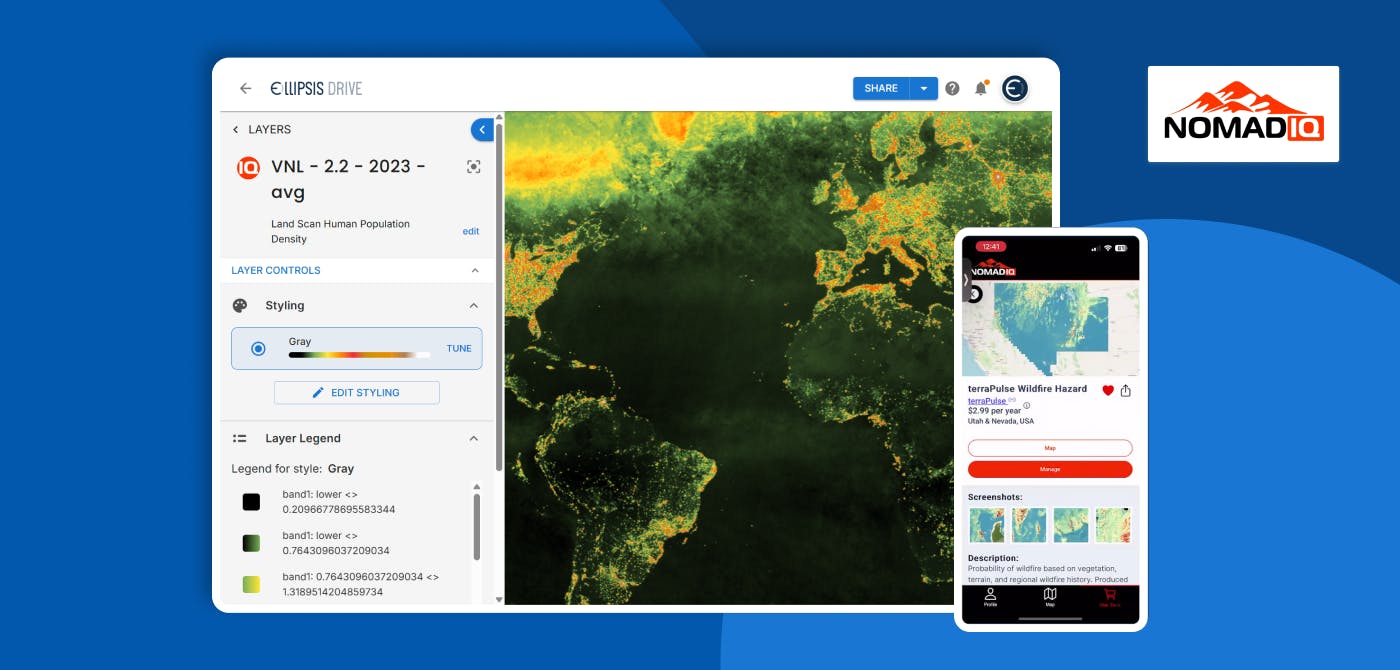This screenshot has width=1400, height=670.
Task: Tap the share icon next to heart
Action: [1126, 391]
